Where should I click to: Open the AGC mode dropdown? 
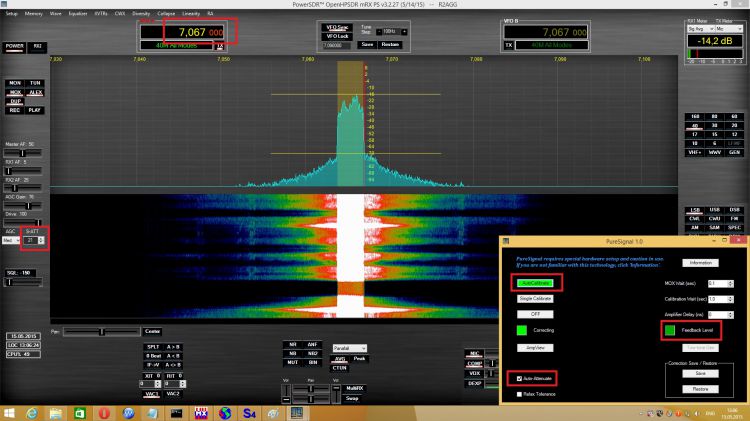coord(11,240)
